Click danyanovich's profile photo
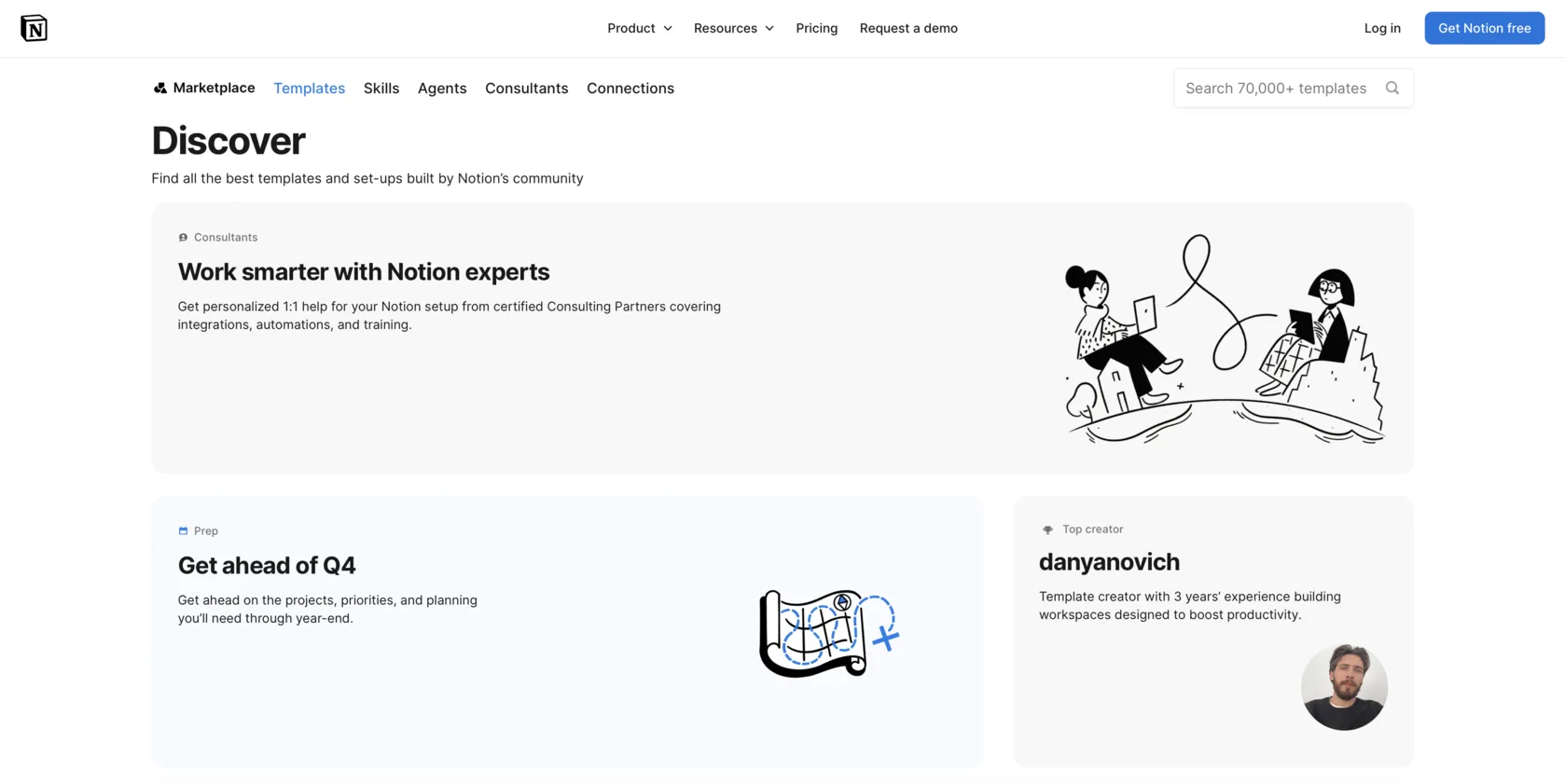The height and width of the screenshot is (784, 1565). 1344,687
